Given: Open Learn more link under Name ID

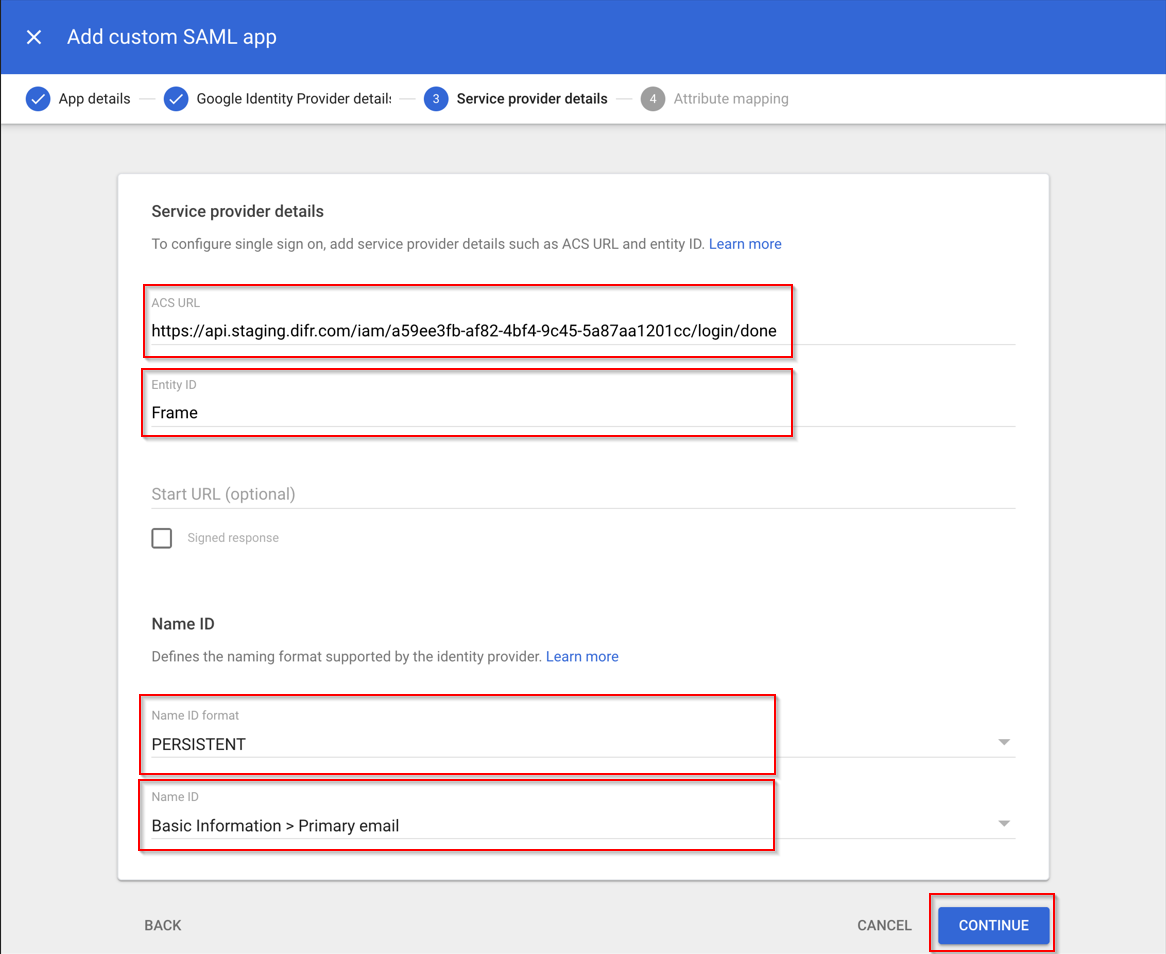Looking at the screenshot, I should pos(582,657).
